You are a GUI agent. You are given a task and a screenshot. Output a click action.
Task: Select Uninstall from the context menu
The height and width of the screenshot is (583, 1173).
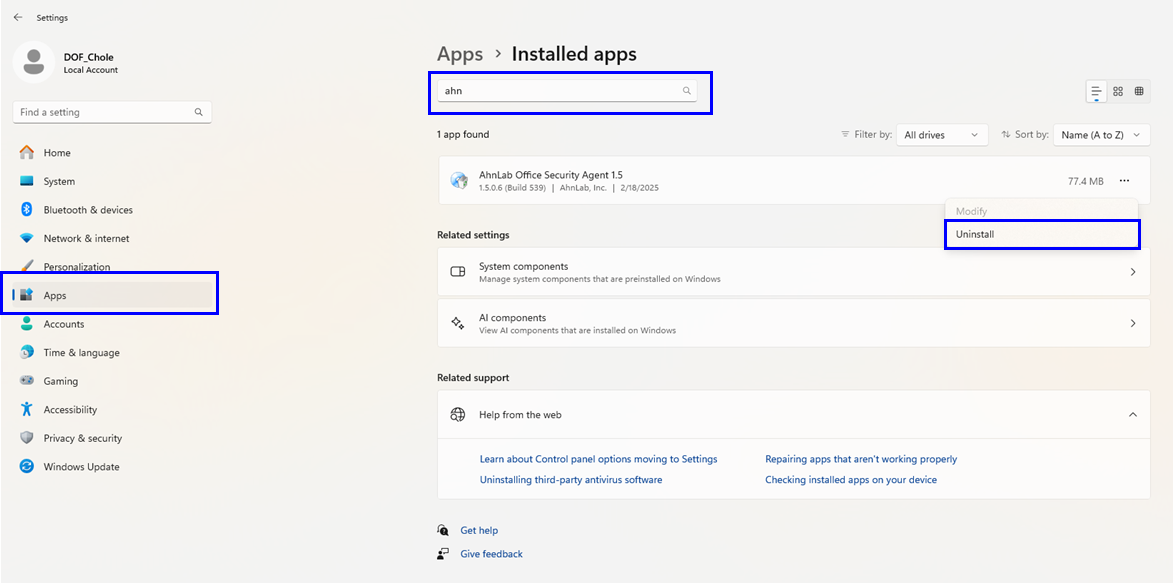1041,234
